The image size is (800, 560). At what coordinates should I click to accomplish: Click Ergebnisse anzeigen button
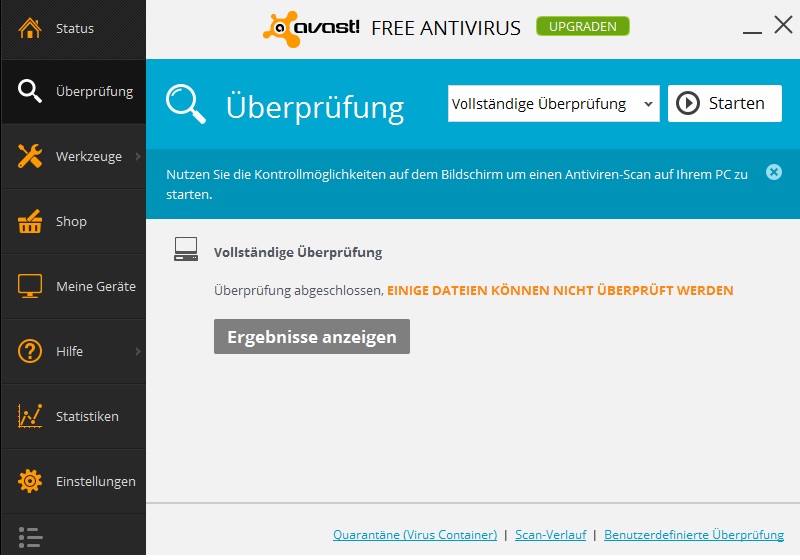point(312,337)
